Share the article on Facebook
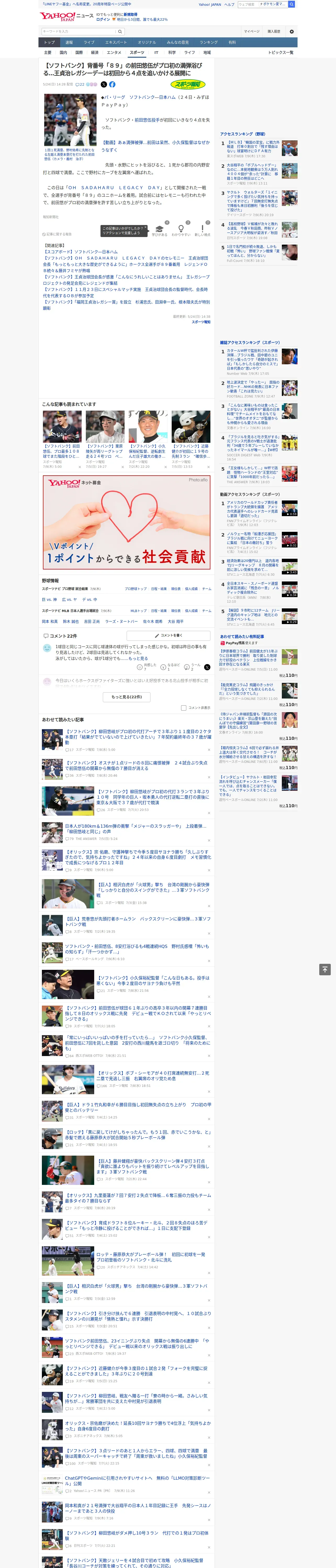Image resolution: width=336 pixels, height=1568 pixels. coord(112,85)
